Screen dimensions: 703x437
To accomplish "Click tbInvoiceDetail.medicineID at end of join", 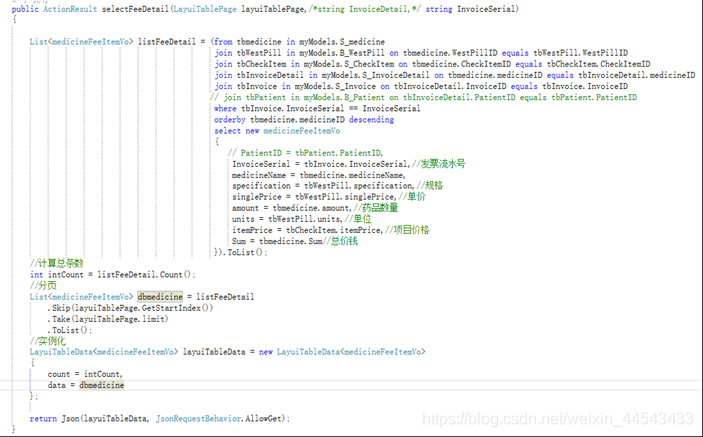I will click(x=637, y=75).
